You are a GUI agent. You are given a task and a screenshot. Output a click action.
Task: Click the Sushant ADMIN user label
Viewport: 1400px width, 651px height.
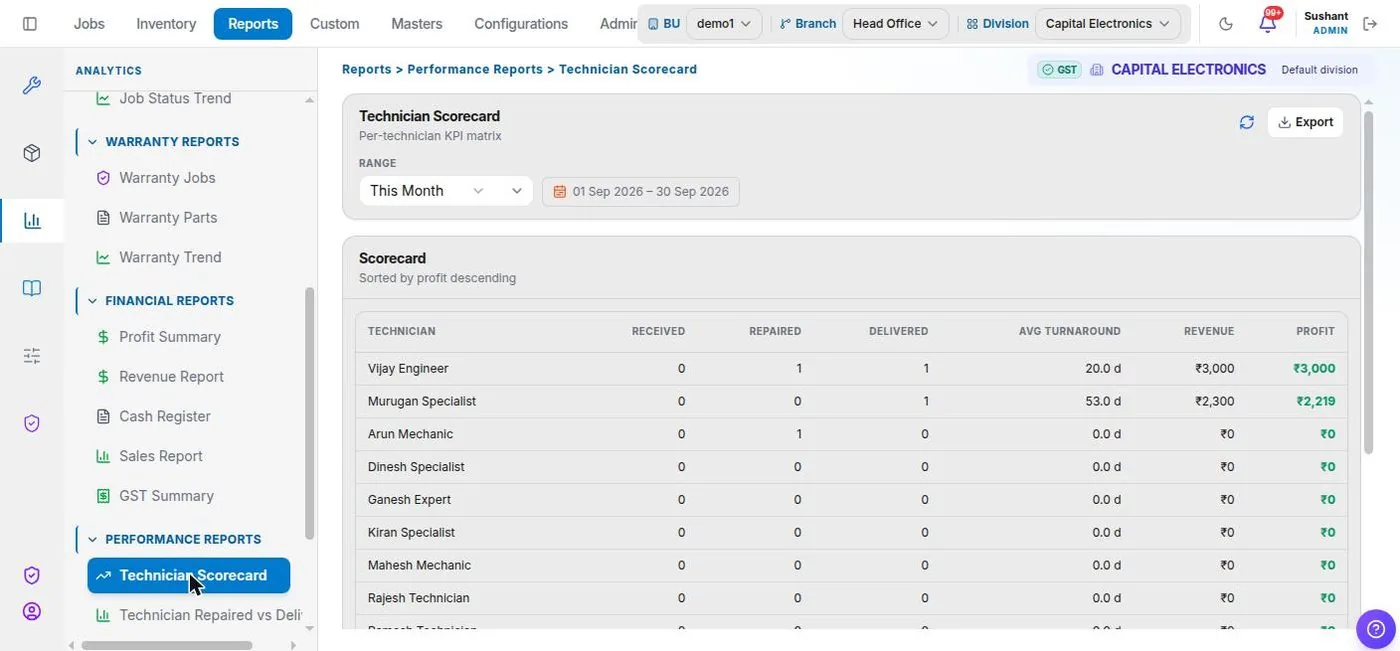tap(1326, 23)
